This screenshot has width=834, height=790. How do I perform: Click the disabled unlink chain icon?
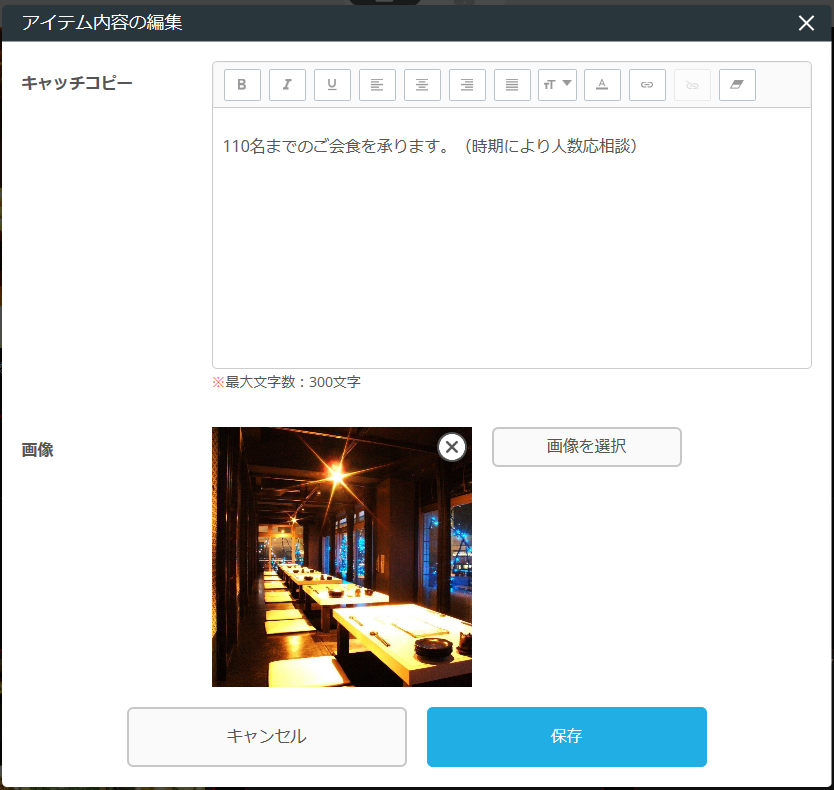click(692, 84)
